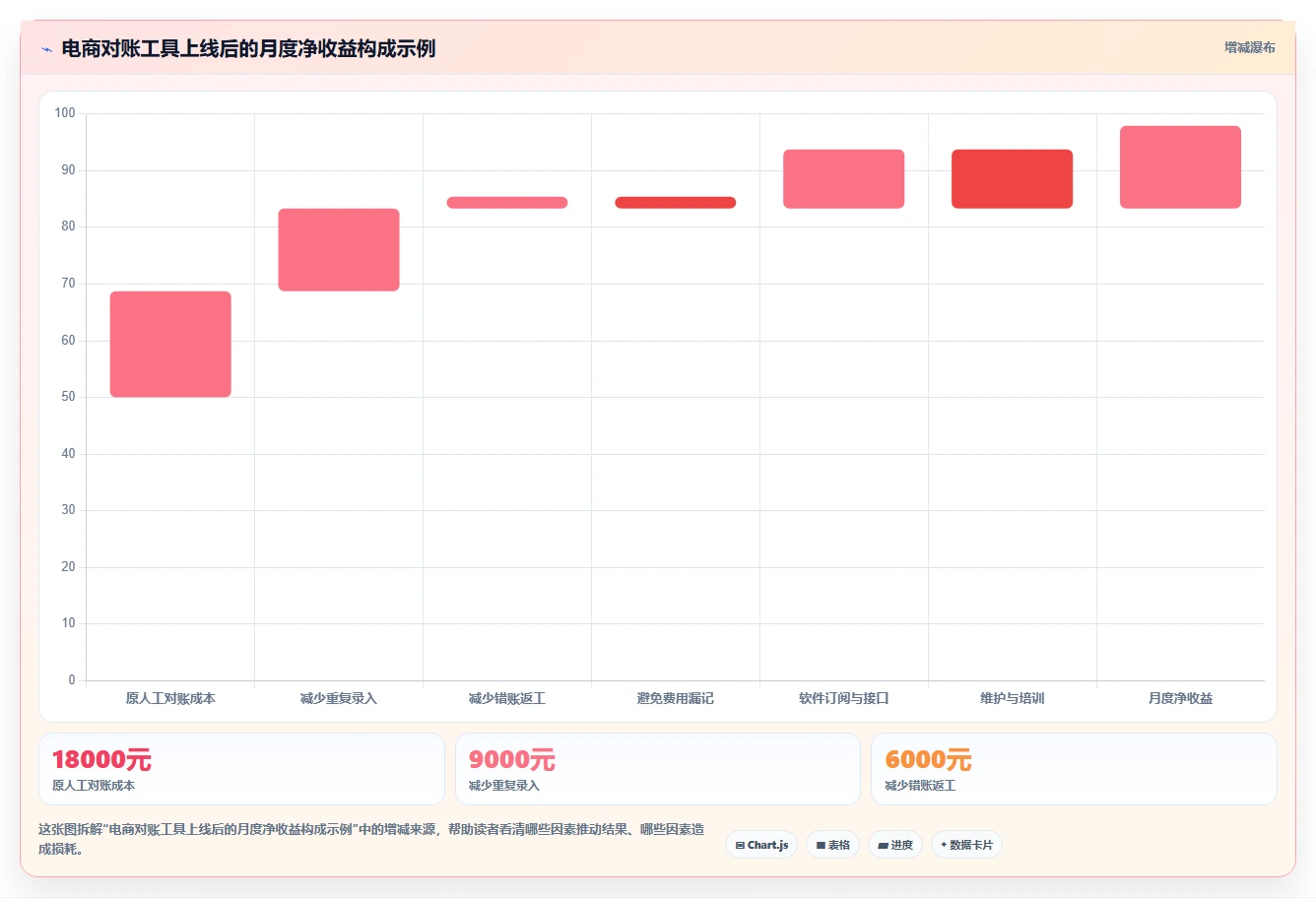Click the lightning icon beside the chart title
This screenshot has width=1316, height=898.
point(46,49)
